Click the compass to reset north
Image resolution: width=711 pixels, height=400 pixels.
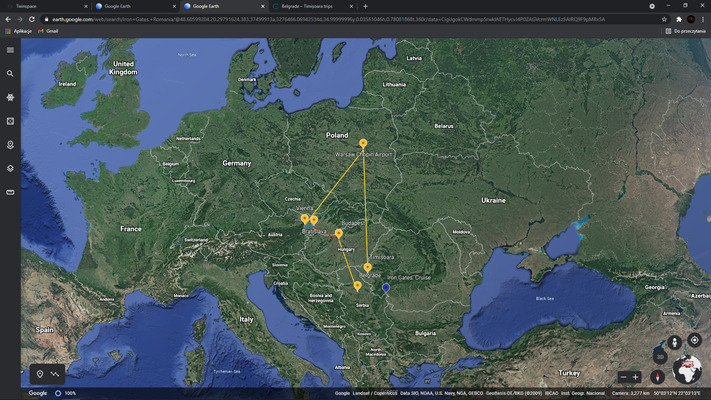point(657,377)
